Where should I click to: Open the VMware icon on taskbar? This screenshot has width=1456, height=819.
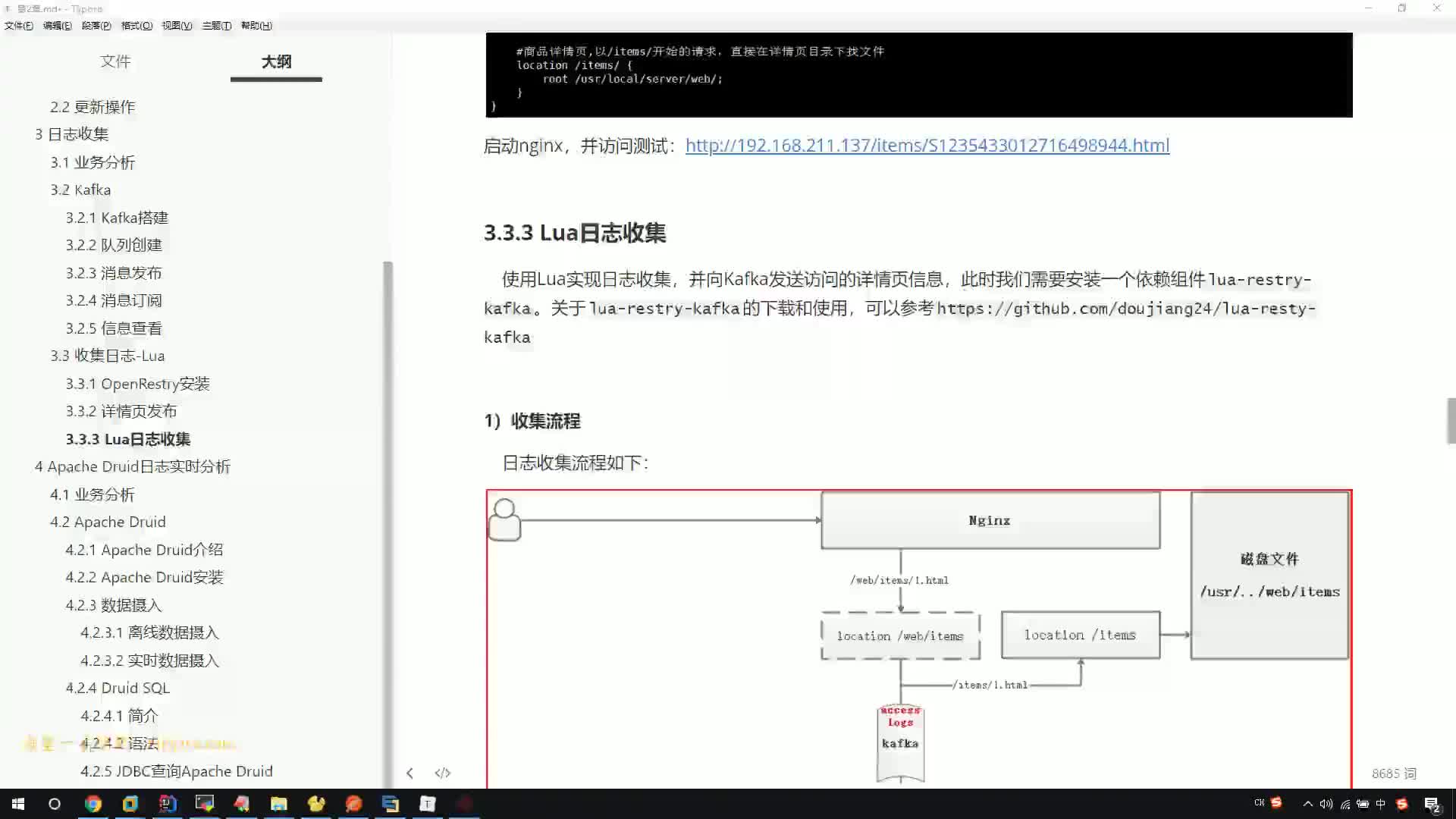[130, 804]
